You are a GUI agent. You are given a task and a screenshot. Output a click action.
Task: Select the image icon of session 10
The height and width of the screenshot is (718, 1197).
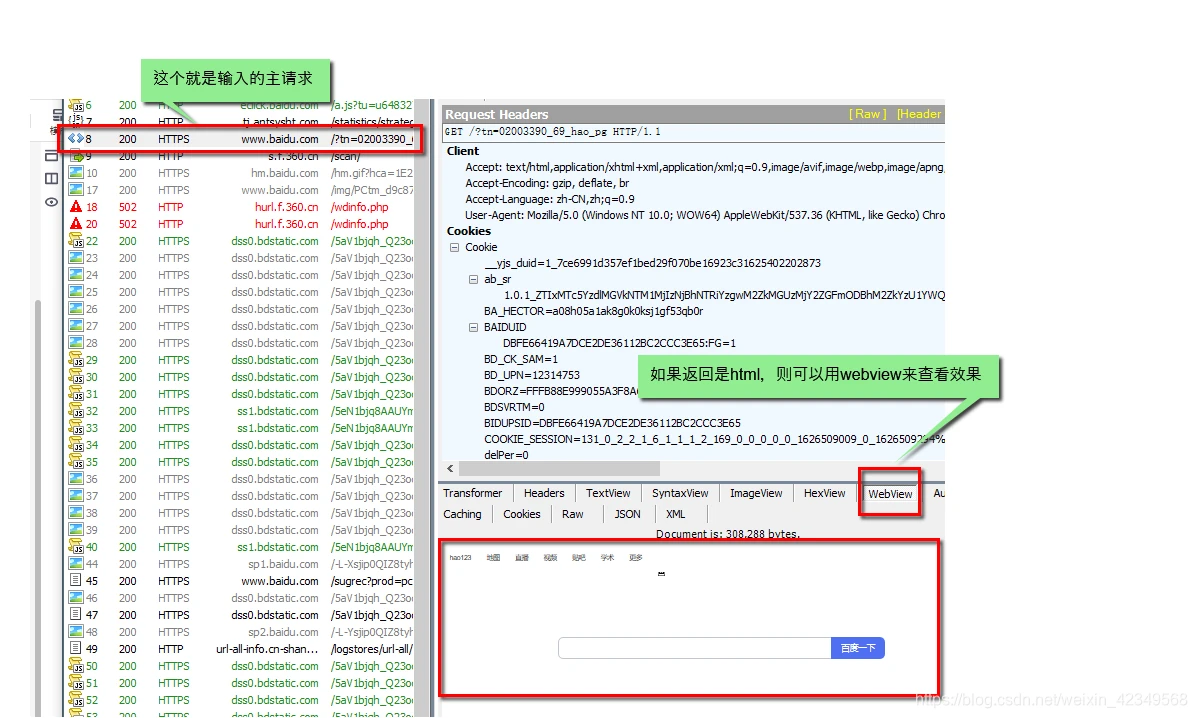tap(76, 173)
